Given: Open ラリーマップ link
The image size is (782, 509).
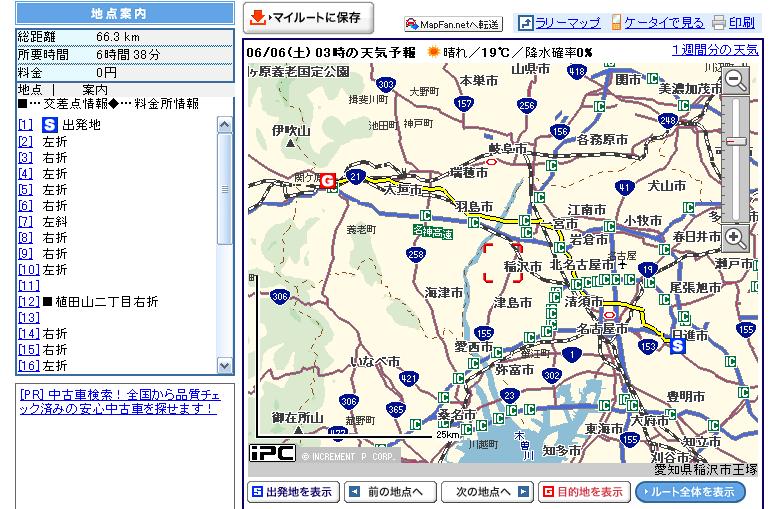Looking at the screenshot, I should pyautogui.click(x=568, y=22).
